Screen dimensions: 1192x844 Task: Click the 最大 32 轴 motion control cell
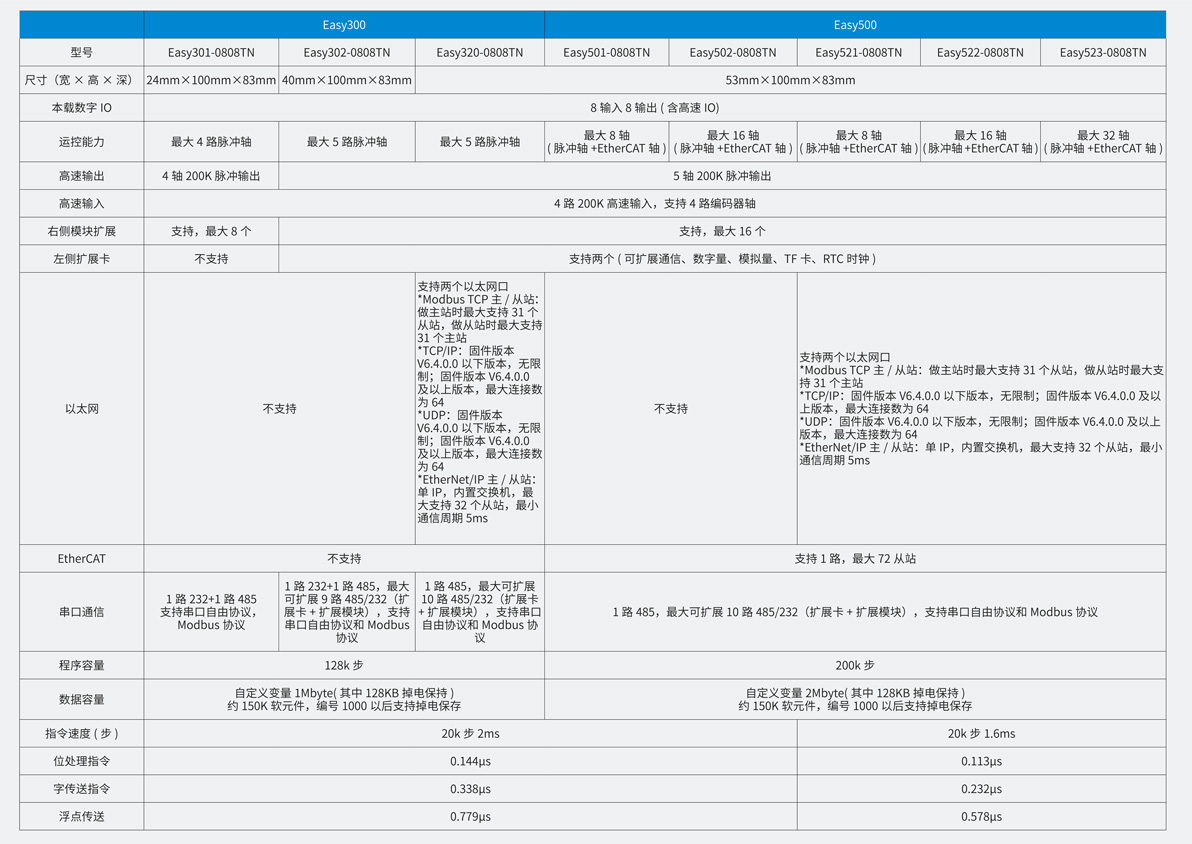coord(1103,142)
